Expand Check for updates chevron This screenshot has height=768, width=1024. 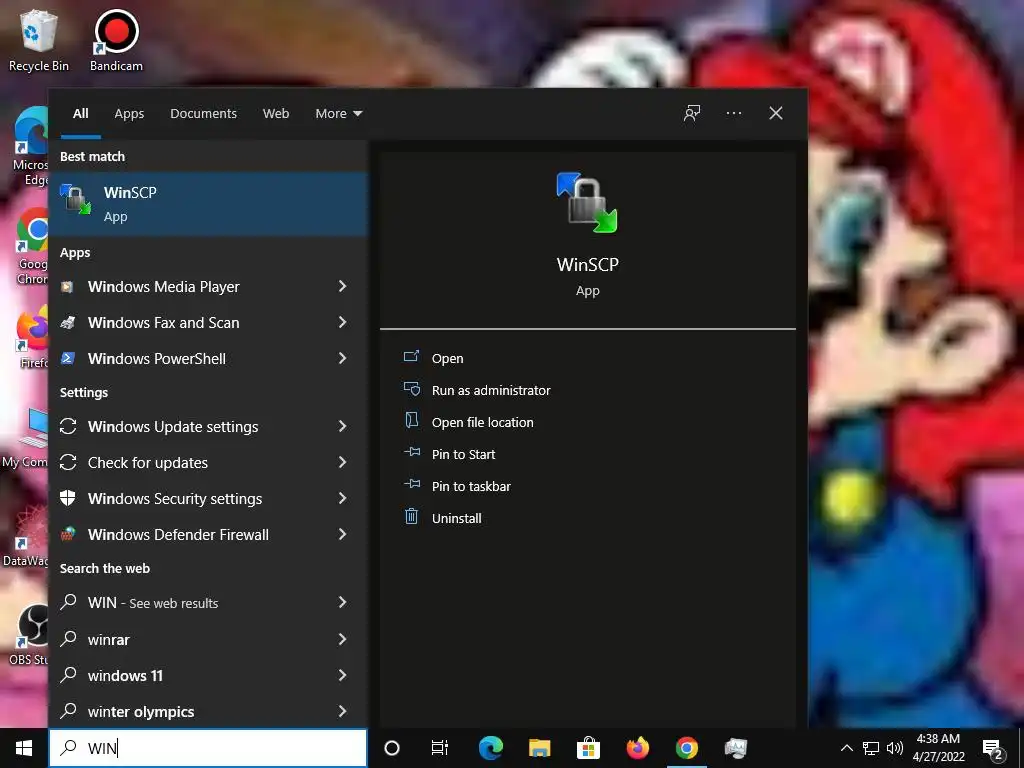pos(342,462)
